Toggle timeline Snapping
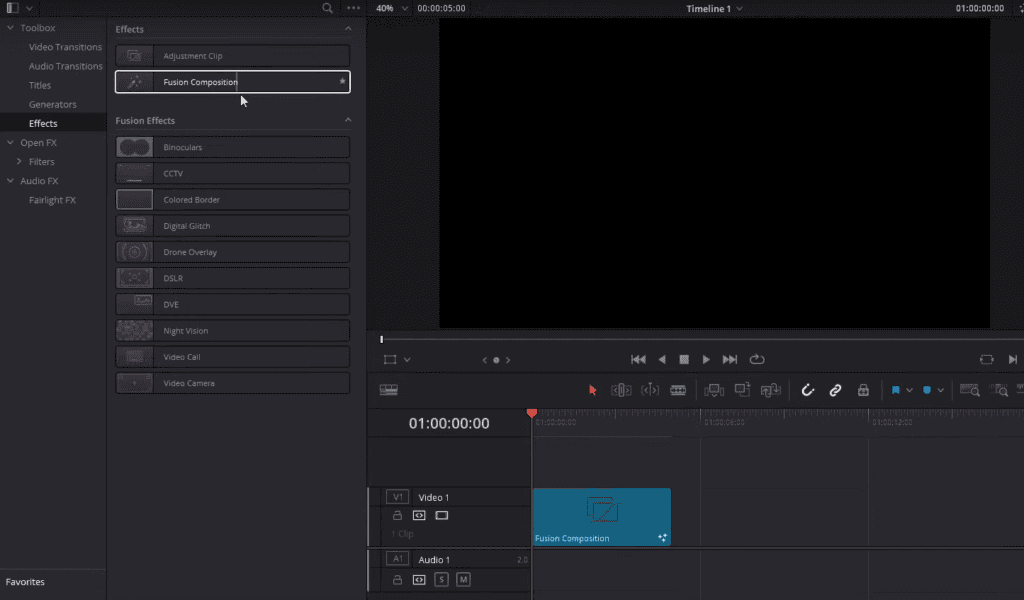 click(x=808, y=390)
